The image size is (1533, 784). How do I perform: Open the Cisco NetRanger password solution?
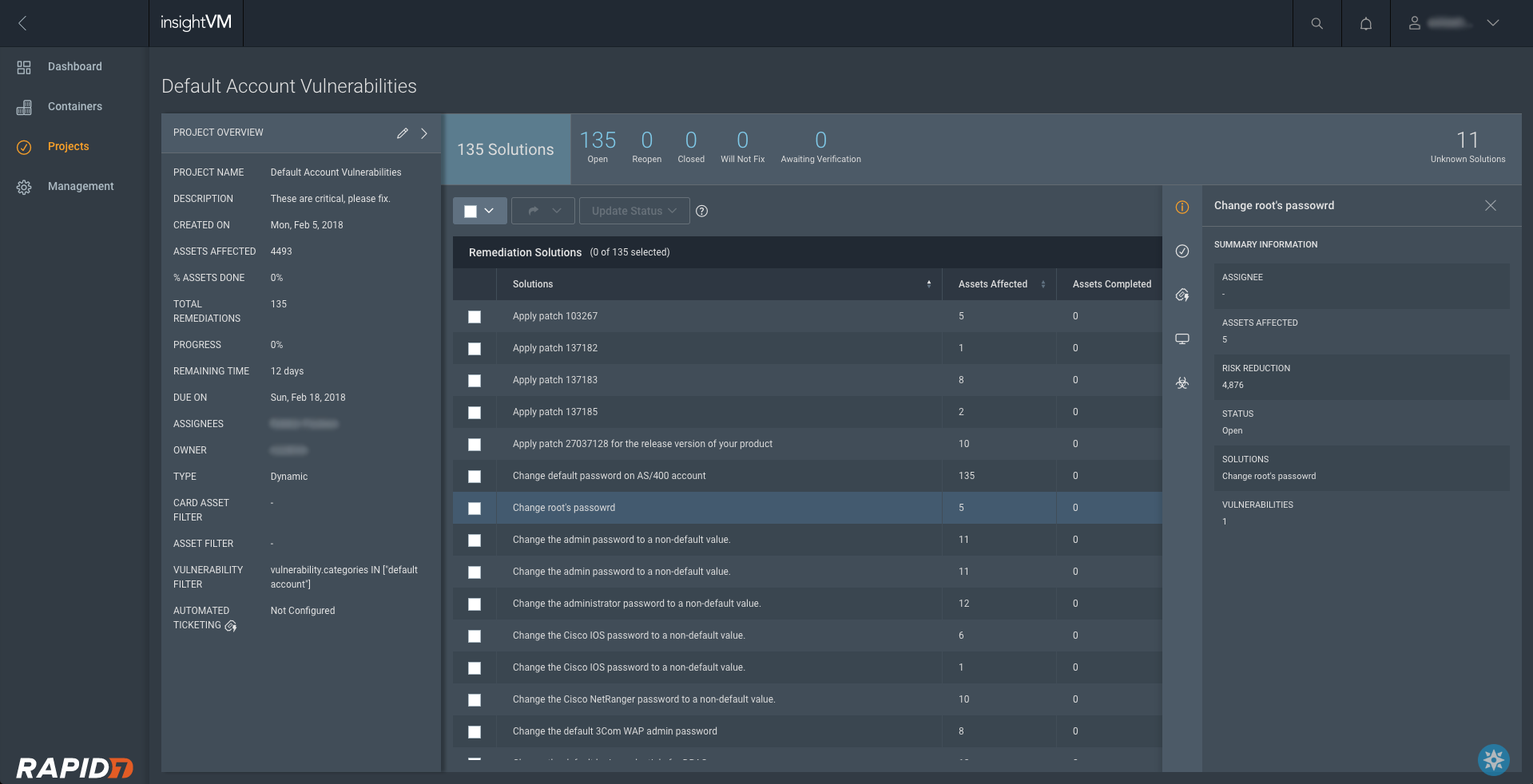(644, 699)
